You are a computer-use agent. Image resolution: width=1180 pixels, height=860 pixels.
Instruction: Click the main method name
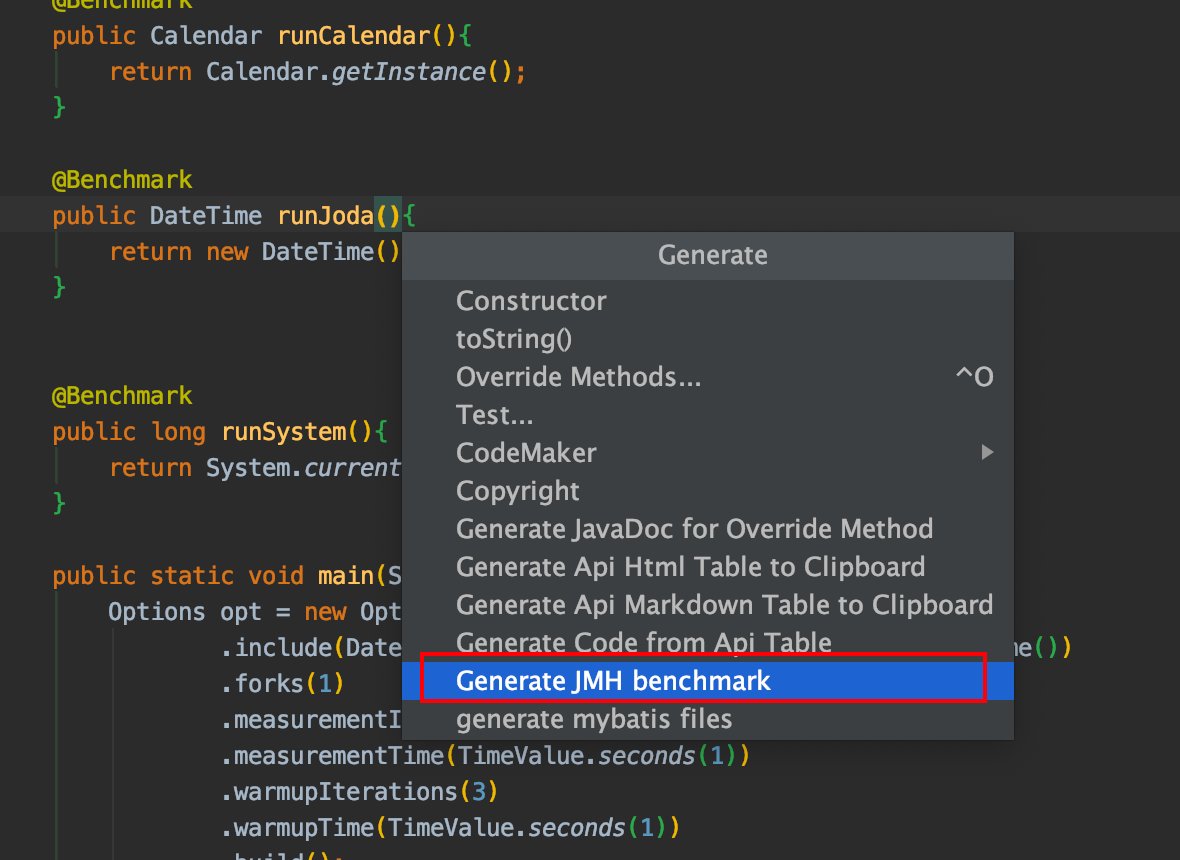pos(345,576)
